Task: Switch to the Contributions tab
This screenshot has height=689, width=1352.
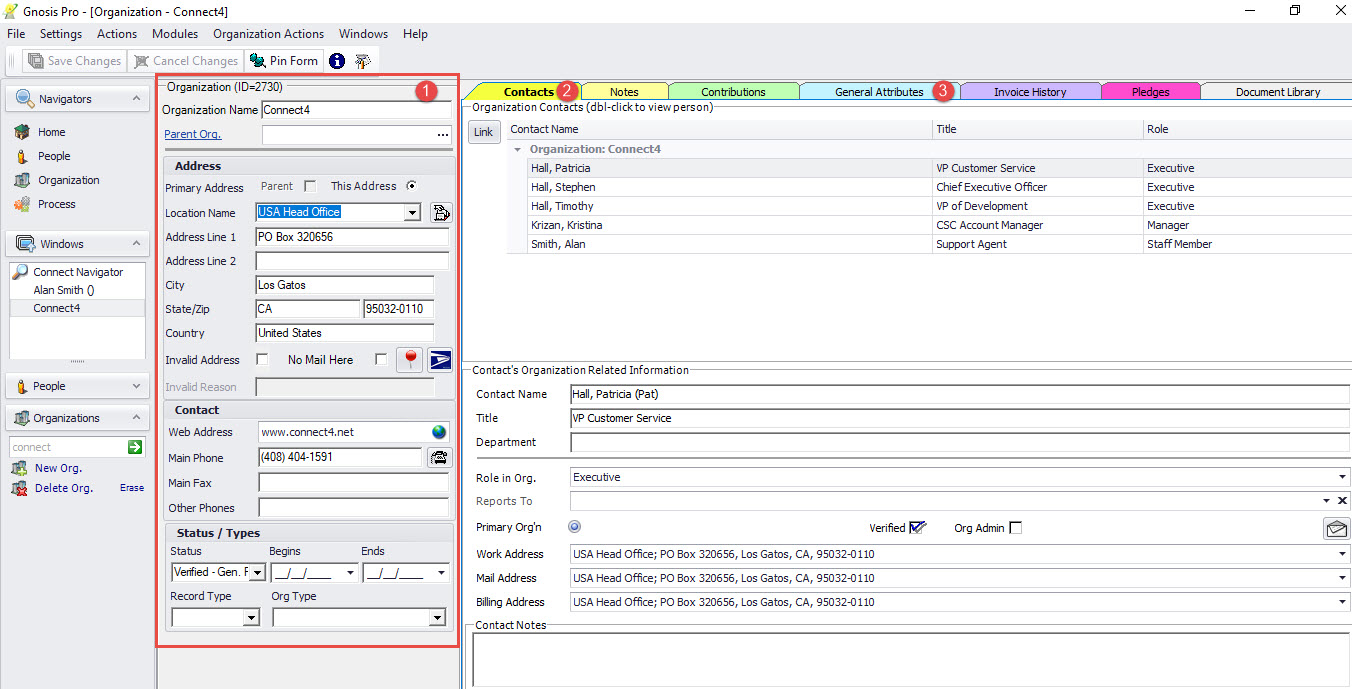Action: click(x=733, y=91)
